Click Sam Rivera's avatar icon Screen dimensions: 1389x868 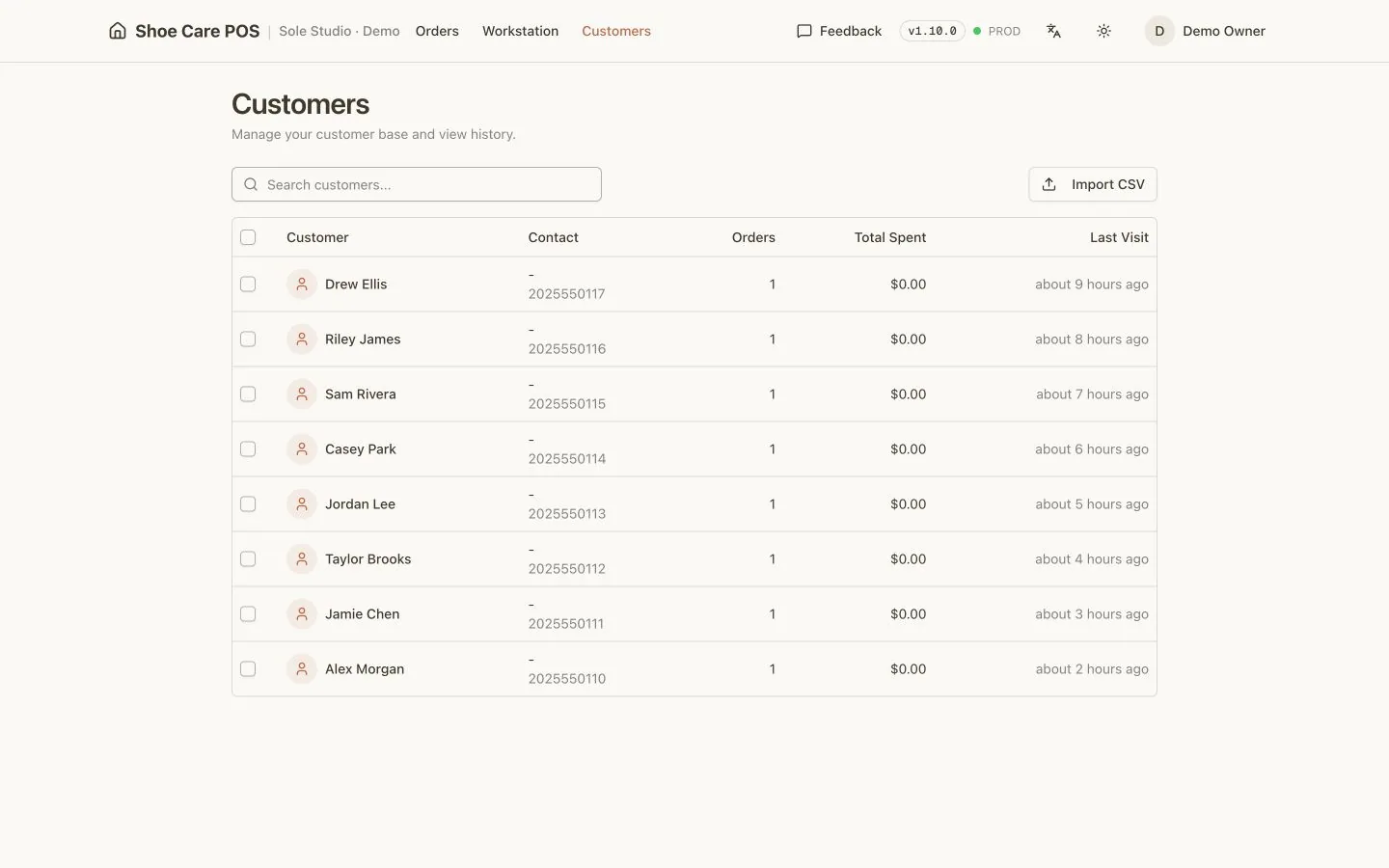302,394
